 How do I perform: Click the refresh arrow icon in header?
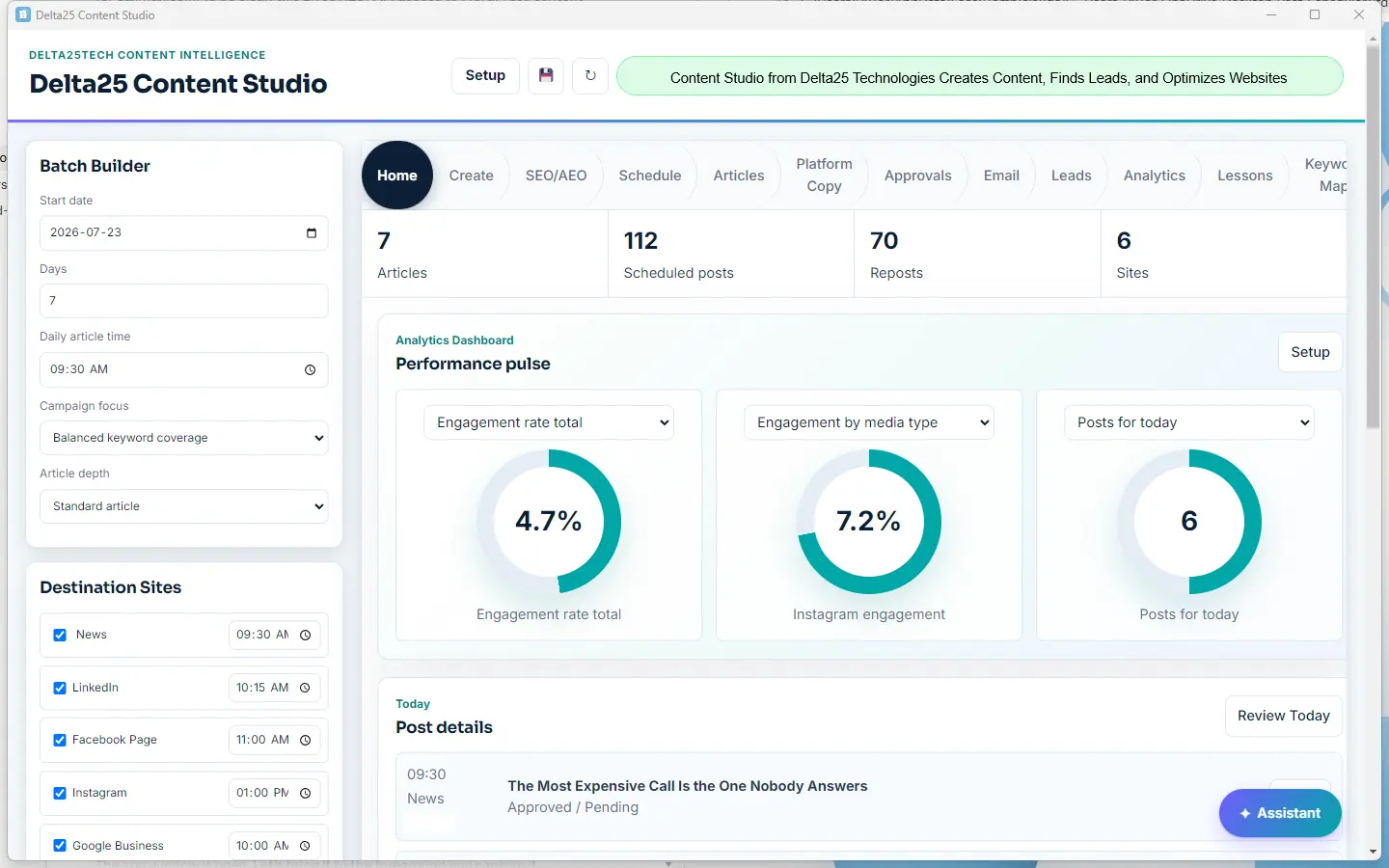click(590, 75)
